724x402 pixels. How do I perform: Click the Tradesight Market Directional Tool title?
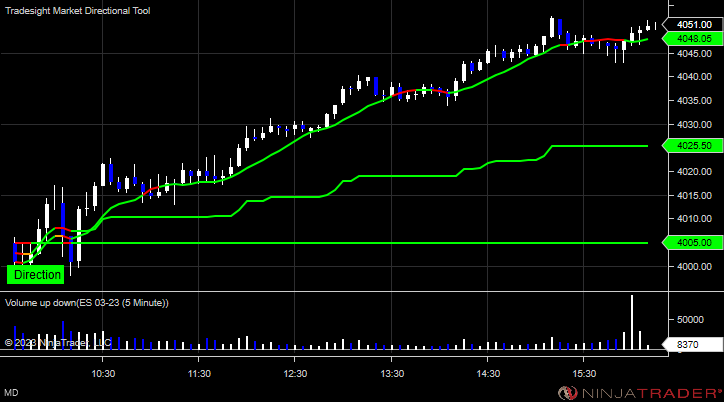tap(78, 11)
